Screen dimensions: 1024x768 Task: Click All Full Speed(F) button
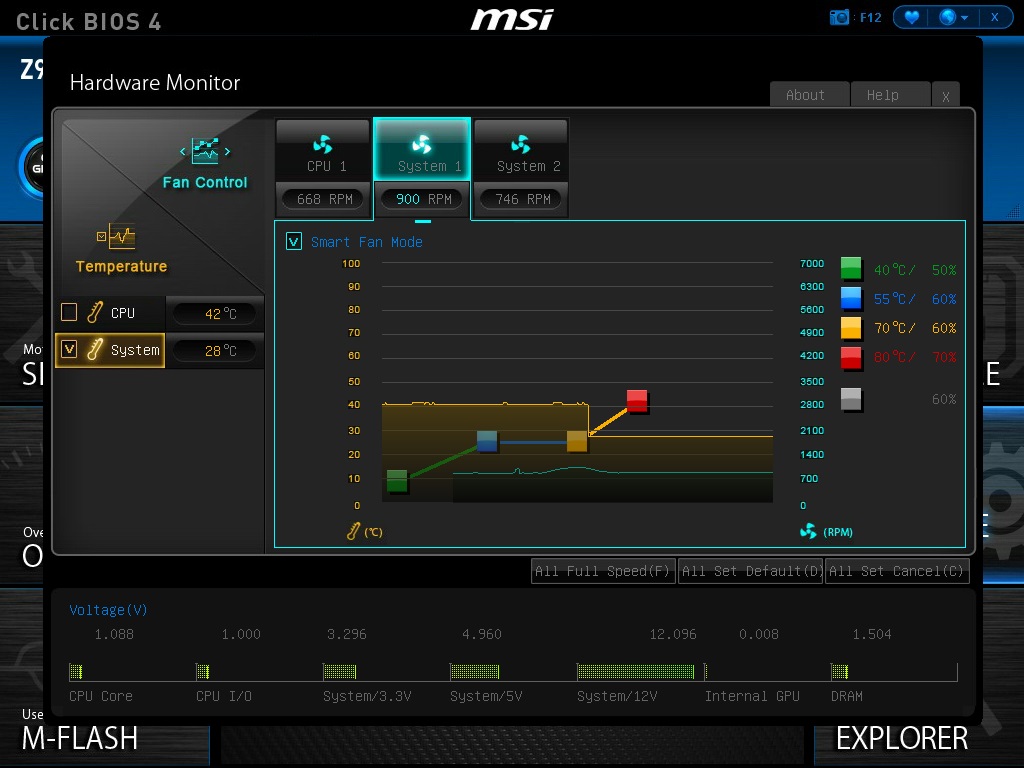603,571
